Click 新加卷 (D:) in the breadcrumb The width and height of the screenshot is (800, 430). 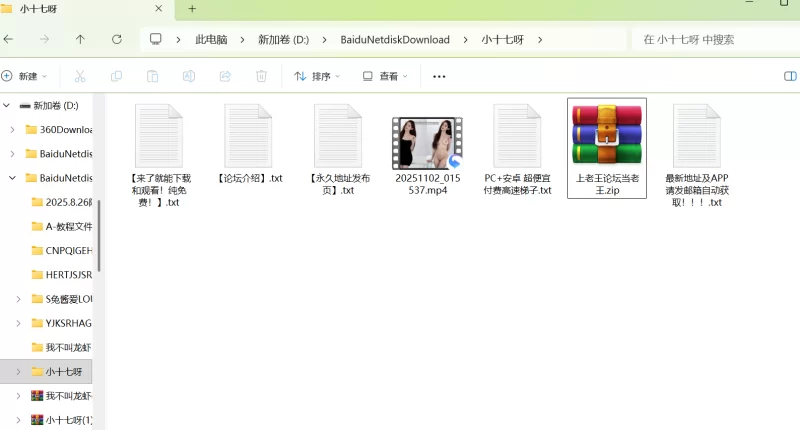(x=284, y=39)
